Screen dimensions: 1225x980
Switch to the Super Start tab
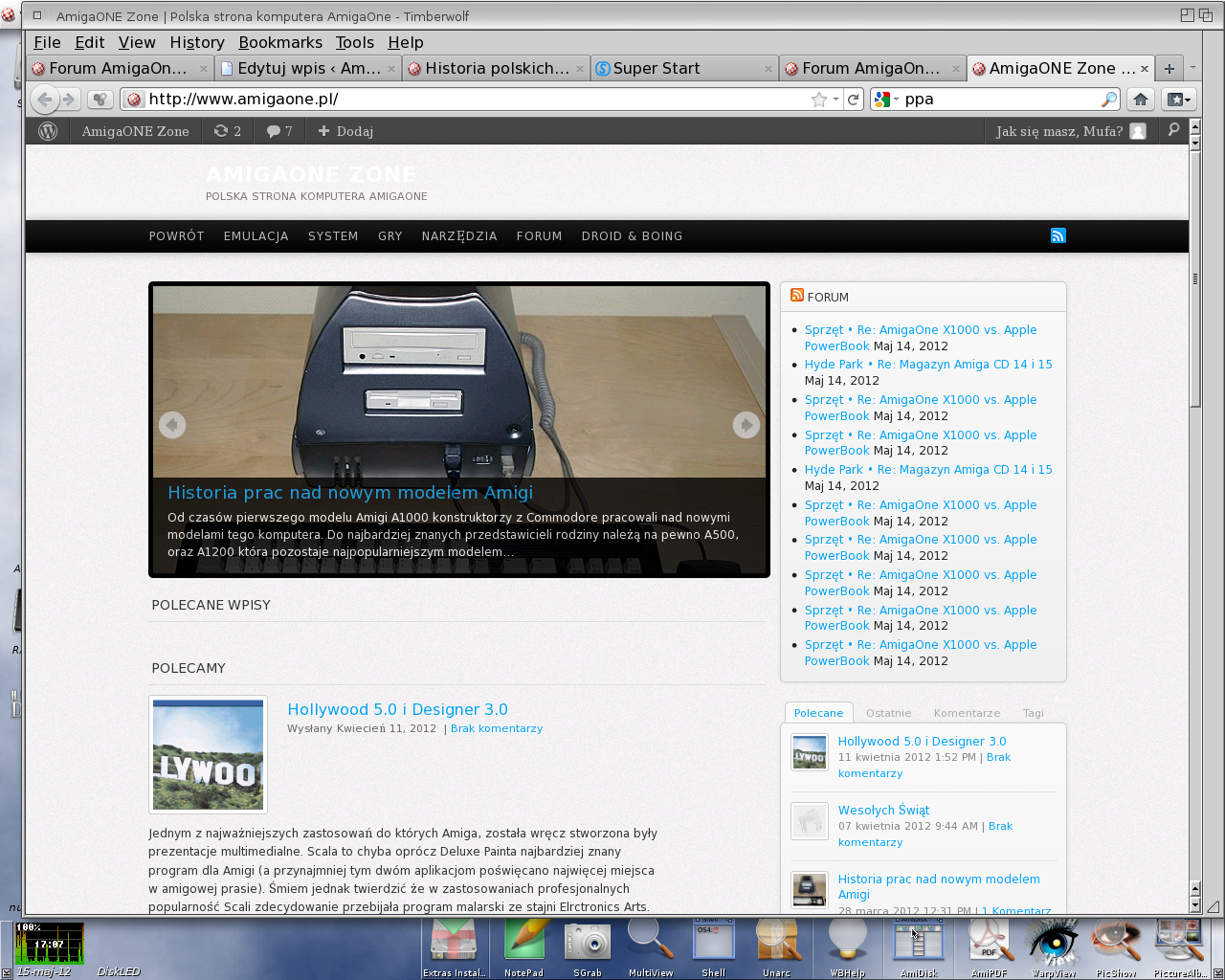click(683, 68)
